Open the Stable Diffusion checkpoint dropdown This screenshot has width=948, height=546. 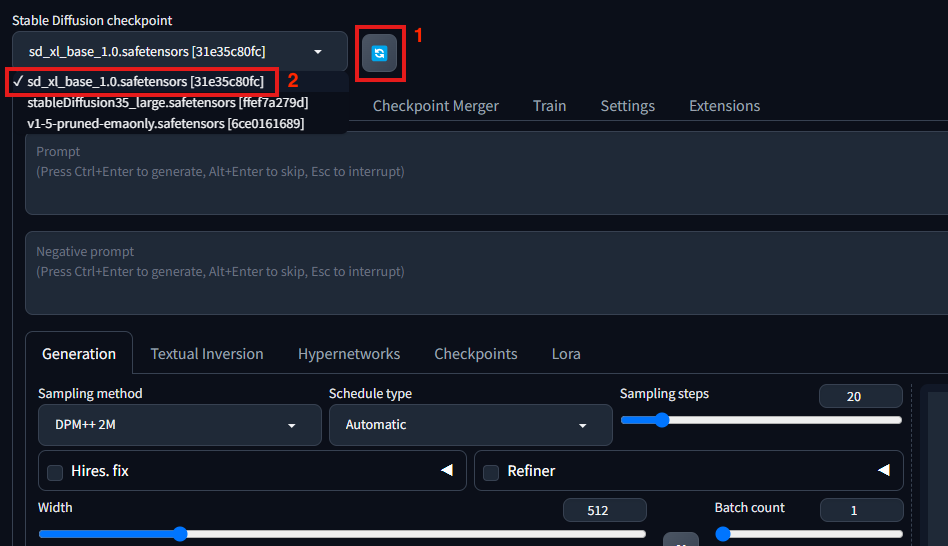180,51
